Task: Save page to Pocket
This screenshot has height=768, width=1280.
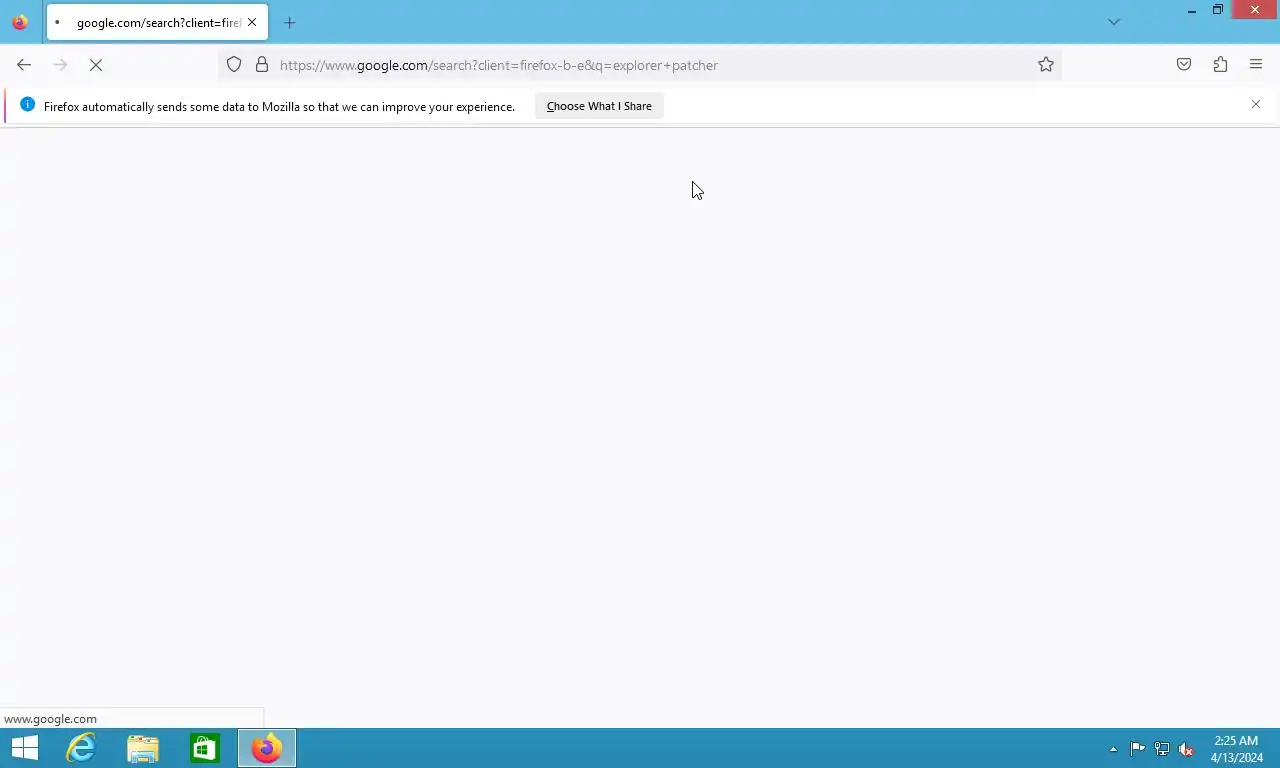Action: click(x=1184, y=65)
